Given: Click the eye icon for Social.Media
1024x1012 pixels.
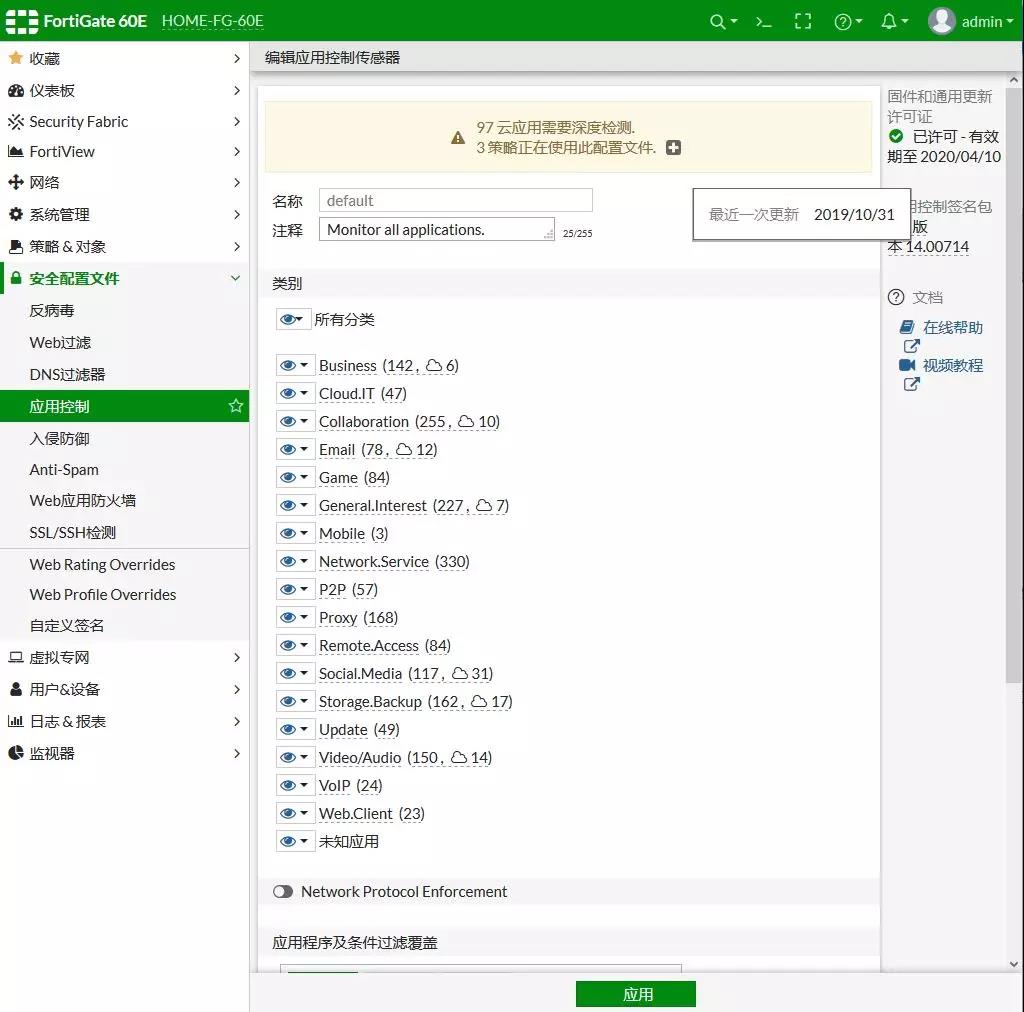Looking at the screenshot, I should [x=288, y=673].
